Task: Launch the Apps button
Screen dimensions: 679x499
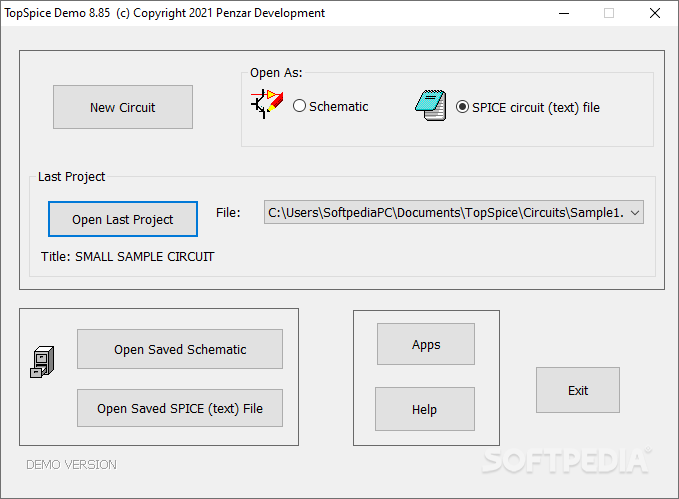Action: [426, 344]
